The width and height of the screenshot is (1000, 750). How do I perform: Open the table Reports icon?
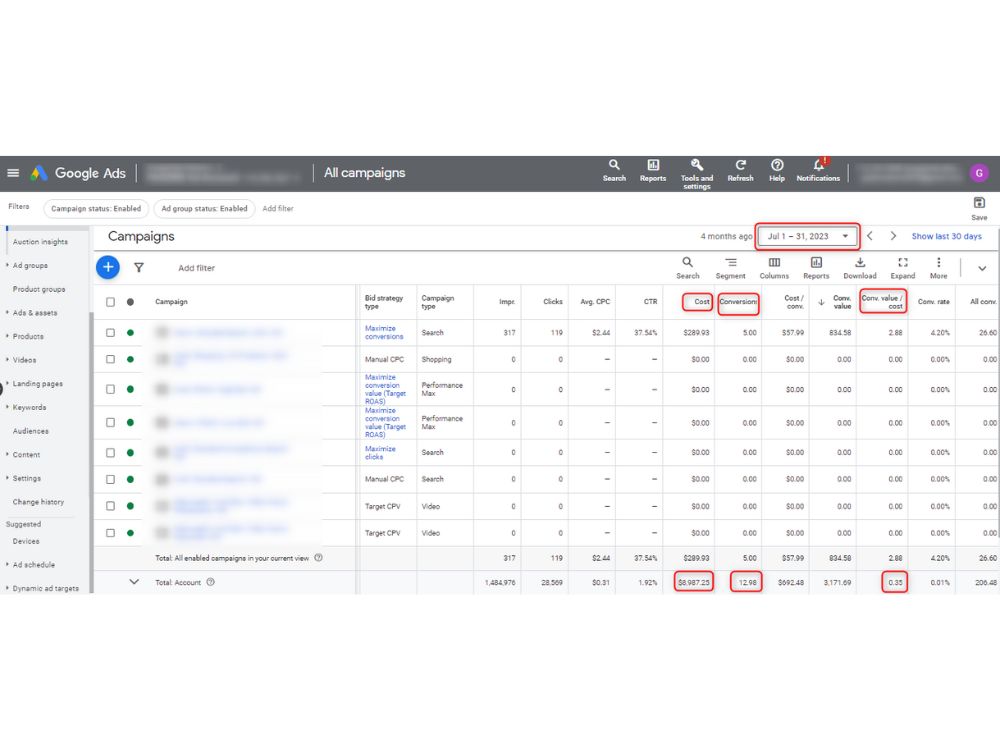(816, 268)
